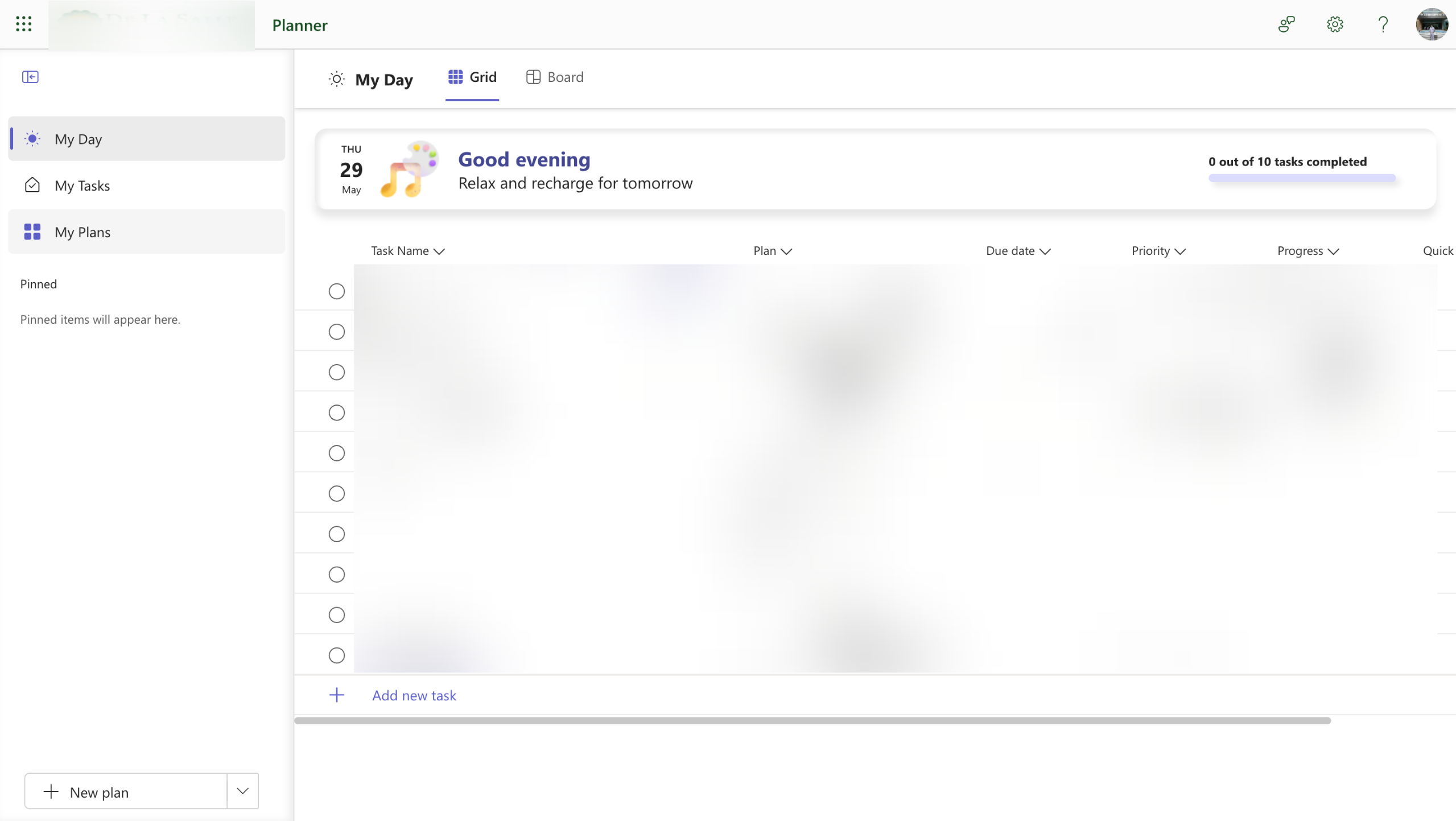Open the feedback people icon
The width and height of the screenshot is (1456, 821).
(x=1286, y=24)
